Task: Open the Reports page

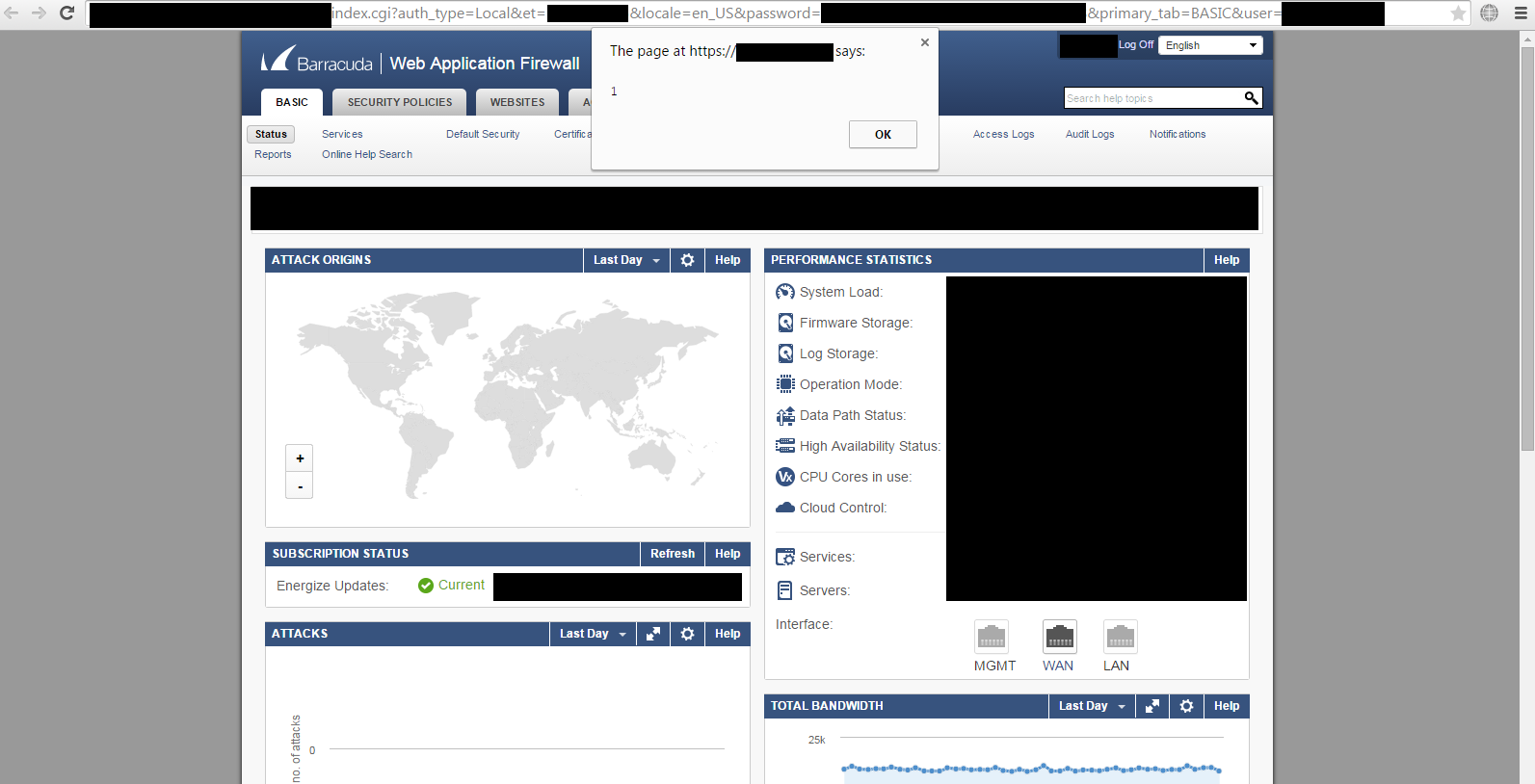Action: click(x=273, y=154)
